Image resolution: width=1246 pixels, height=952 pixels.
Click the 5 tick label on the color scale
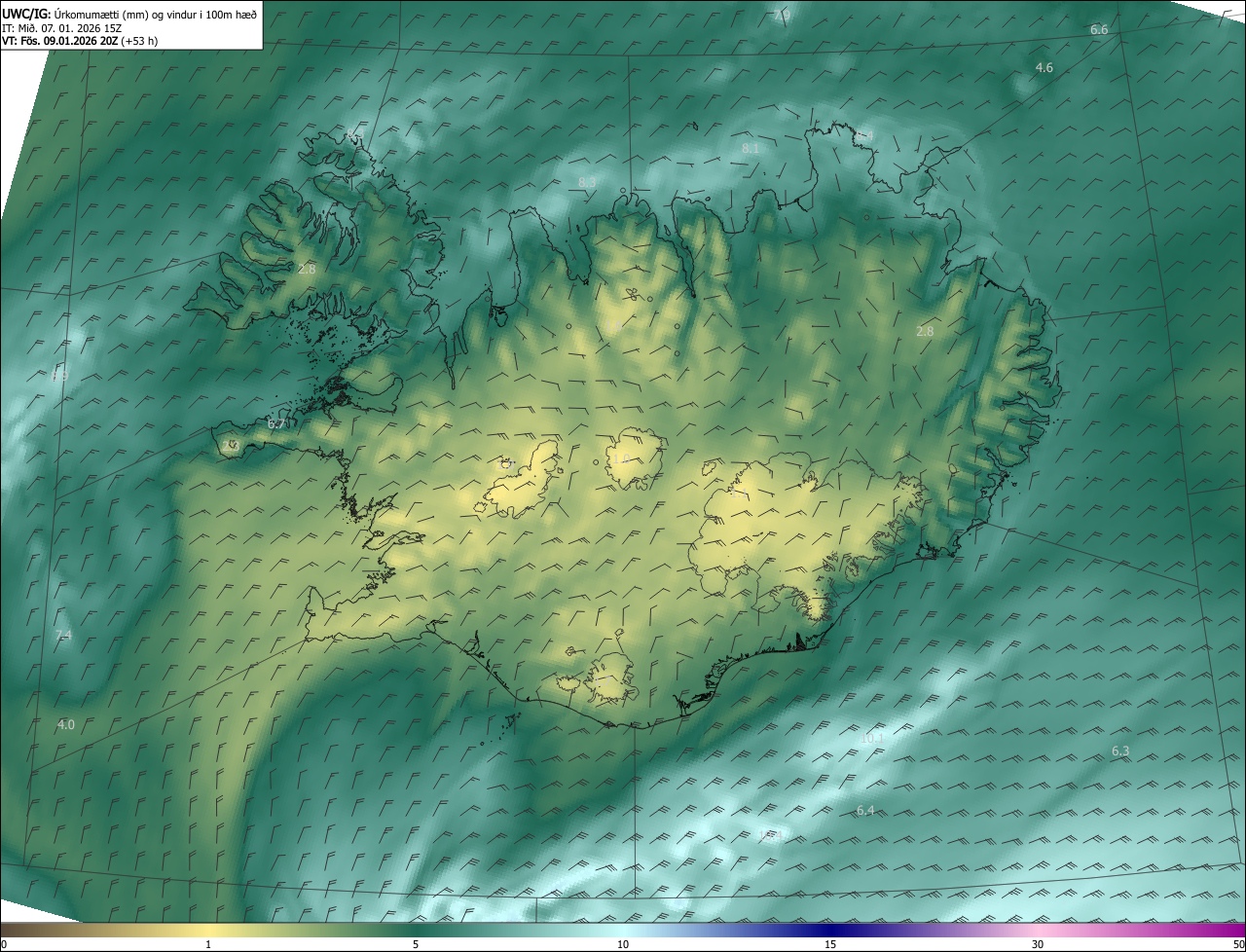[x=416, y=944]
